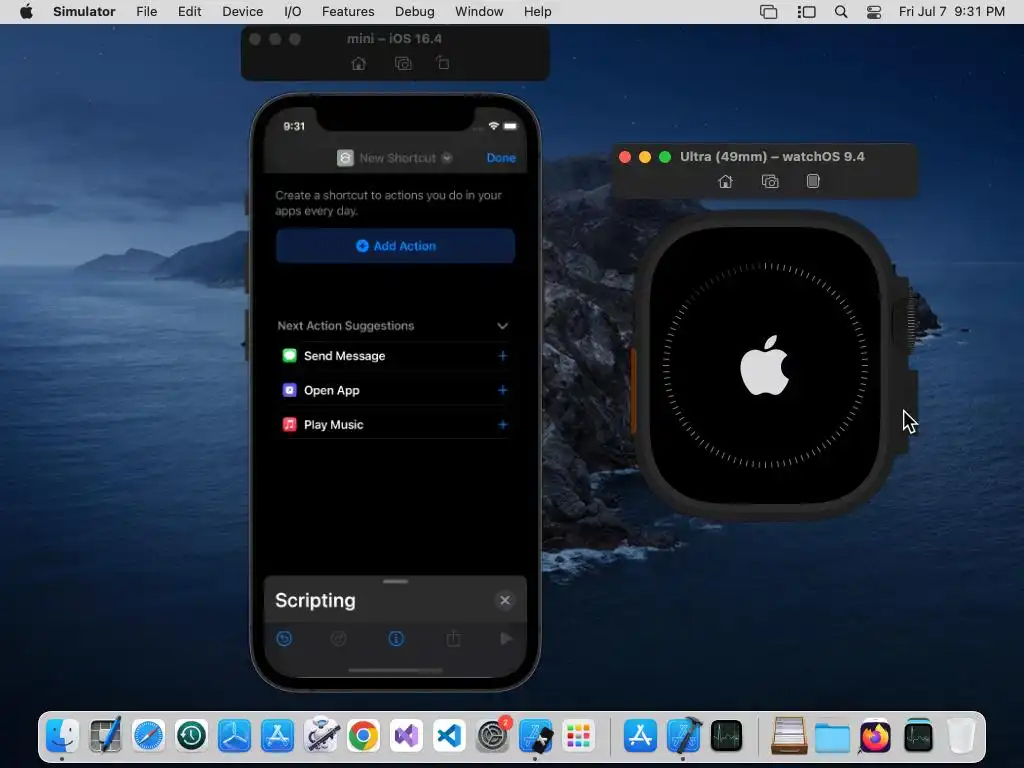Open Xcode hammer icon in the Dock
Viewport: 1024px width, 768px height.
684,736
